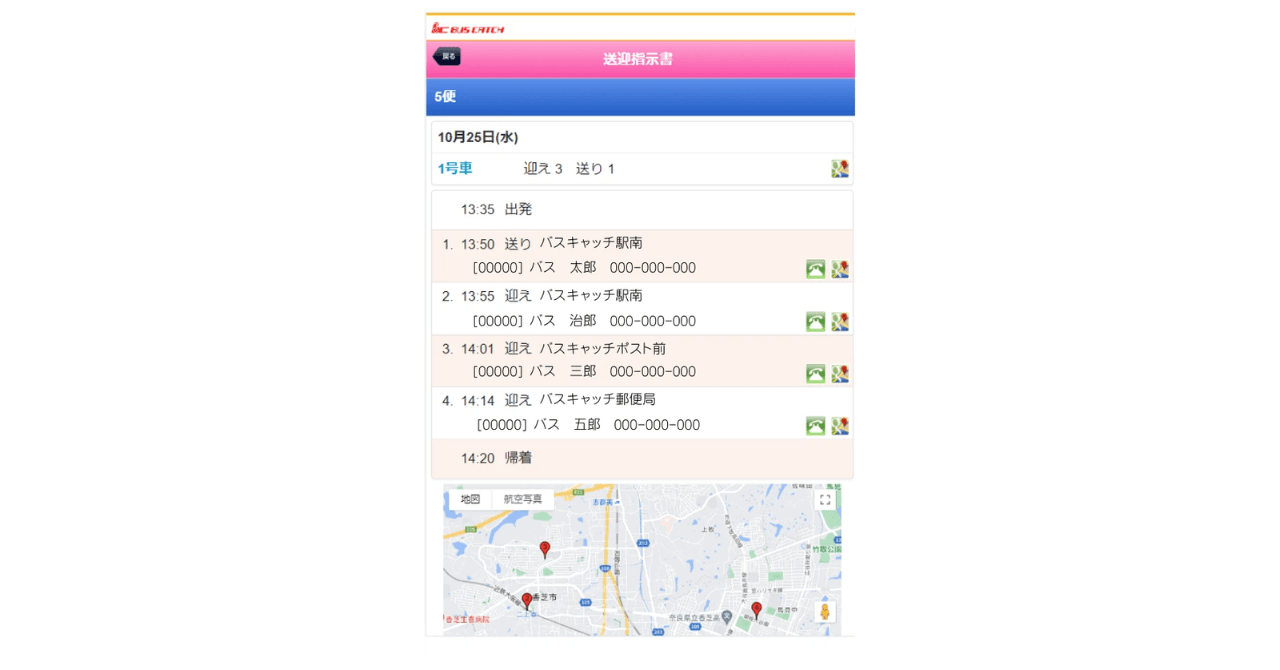Image resolution: width=1280 pixels, height=670 pixels.
Task: Show map location for バス 五郎
Action: (840, 426)
